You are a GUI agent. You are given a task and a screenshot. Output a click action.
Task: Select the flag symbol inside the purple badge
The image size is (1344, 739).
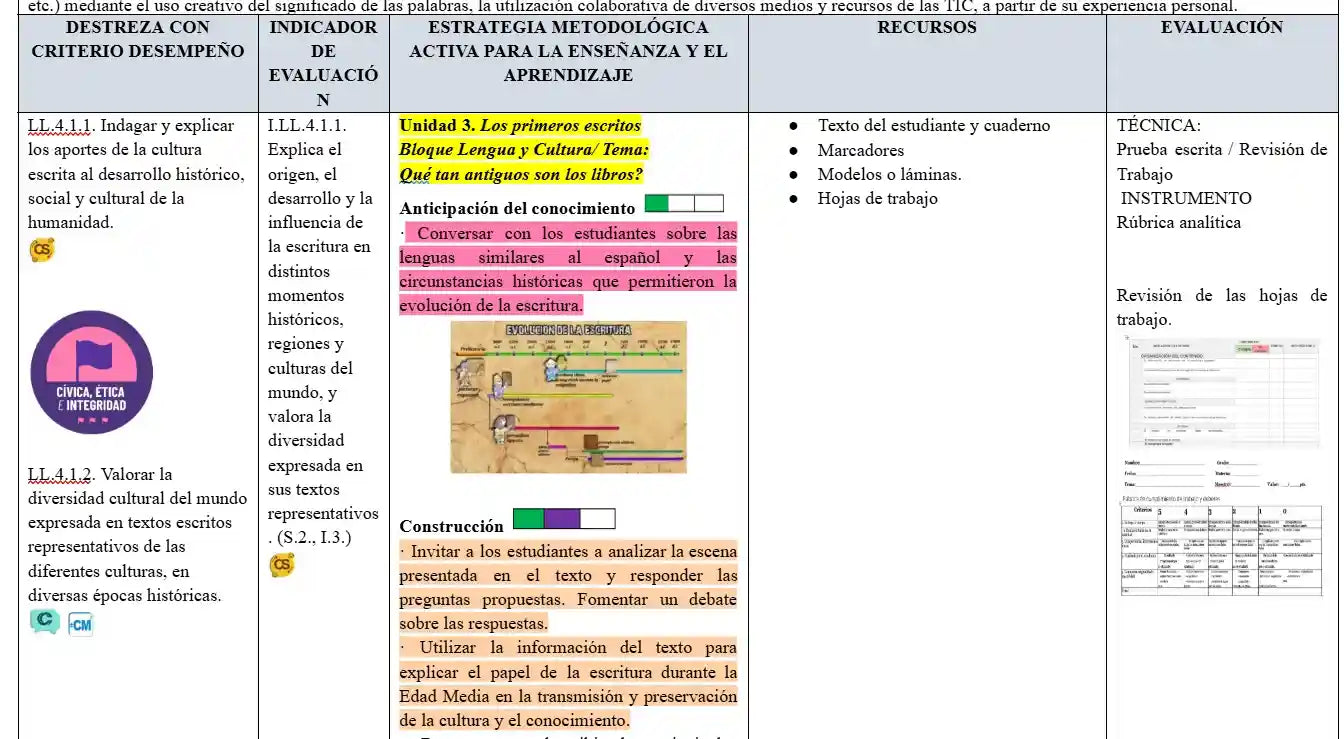pyautogui.click(x=93, y=356)
